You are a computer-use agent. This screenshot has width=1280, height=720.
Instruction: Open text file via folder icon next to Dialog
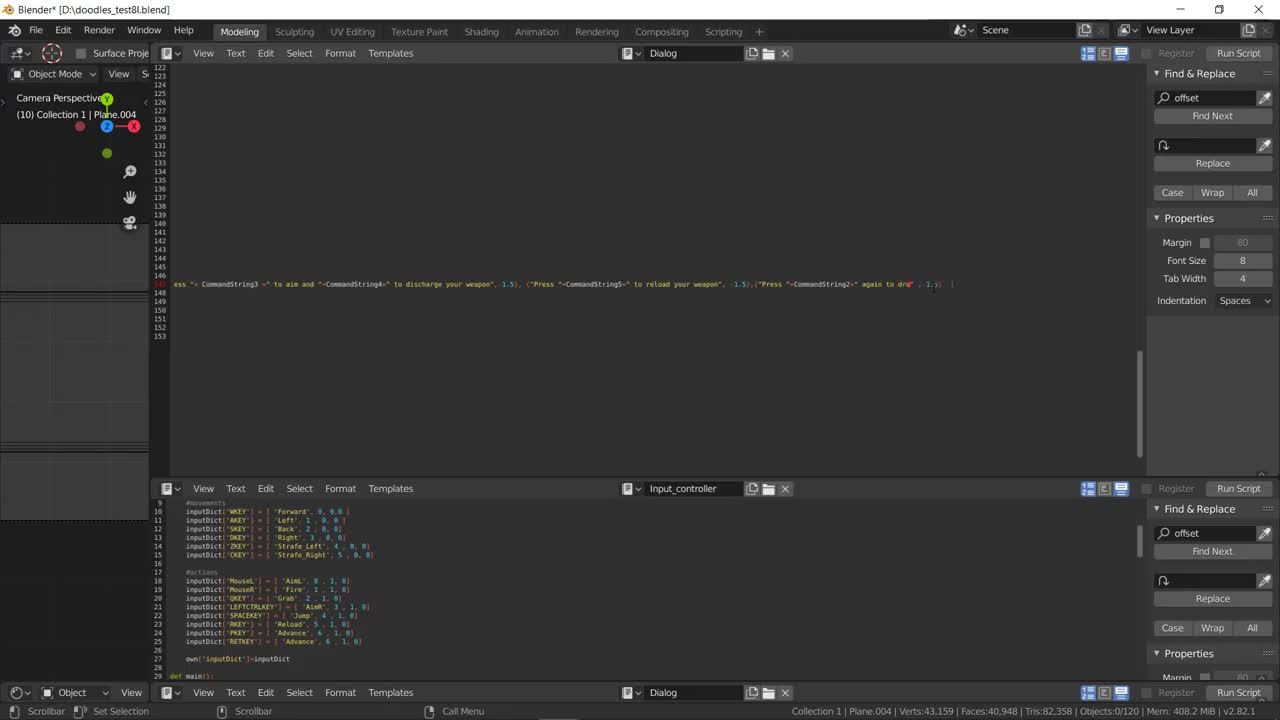[768, 53]
